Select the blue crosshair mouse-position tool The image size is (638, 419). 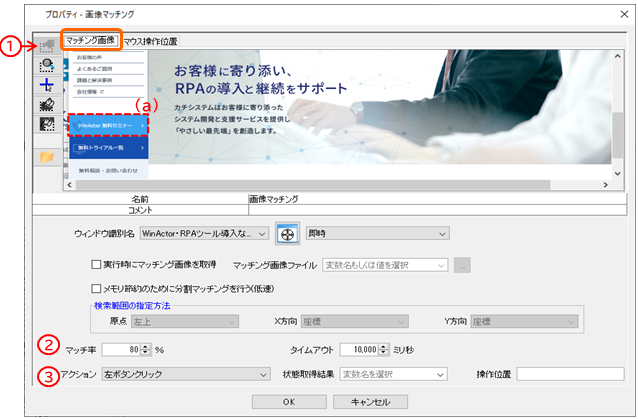click(47, 85)
